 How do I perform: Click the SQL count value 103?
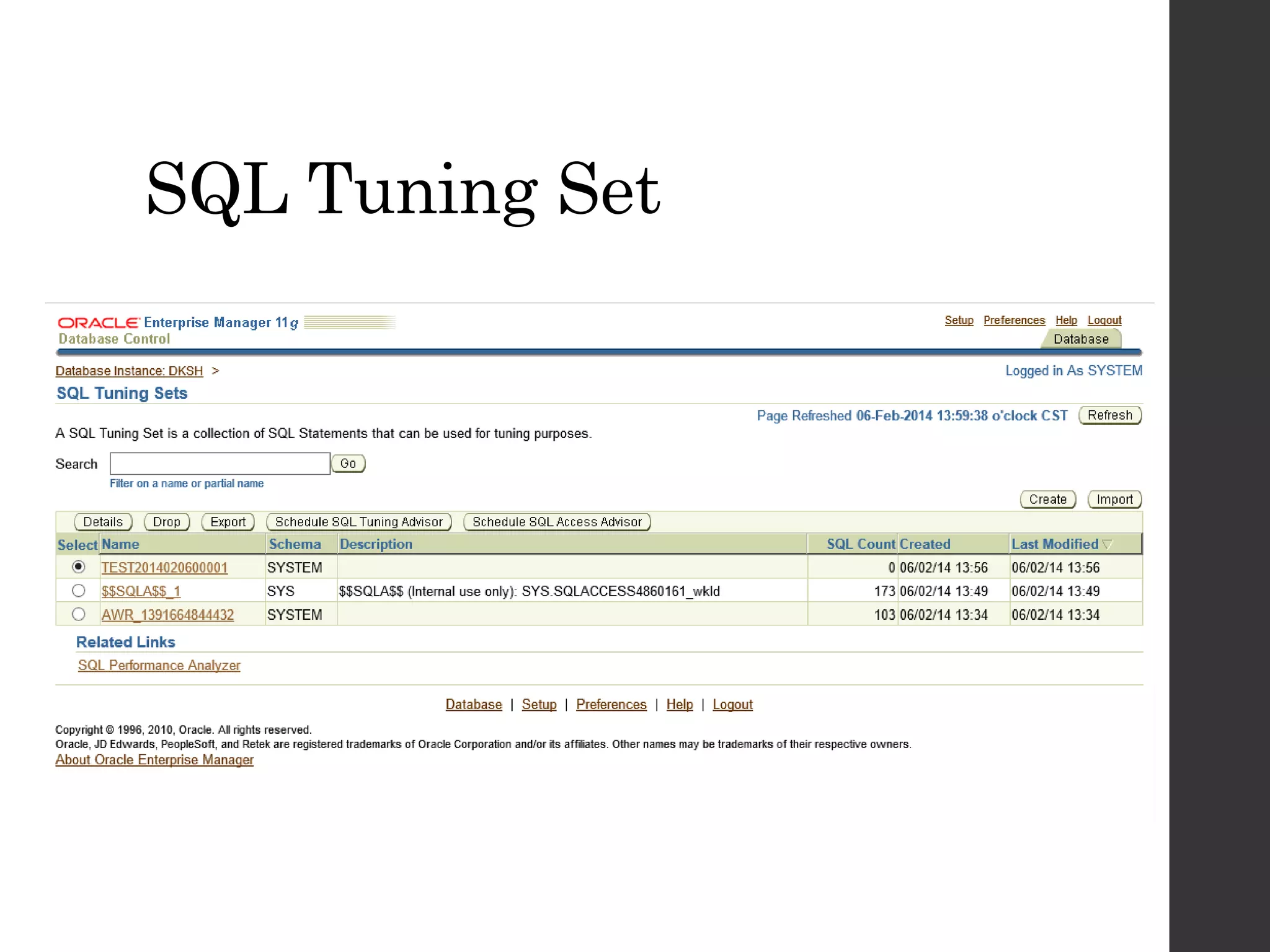884,615
